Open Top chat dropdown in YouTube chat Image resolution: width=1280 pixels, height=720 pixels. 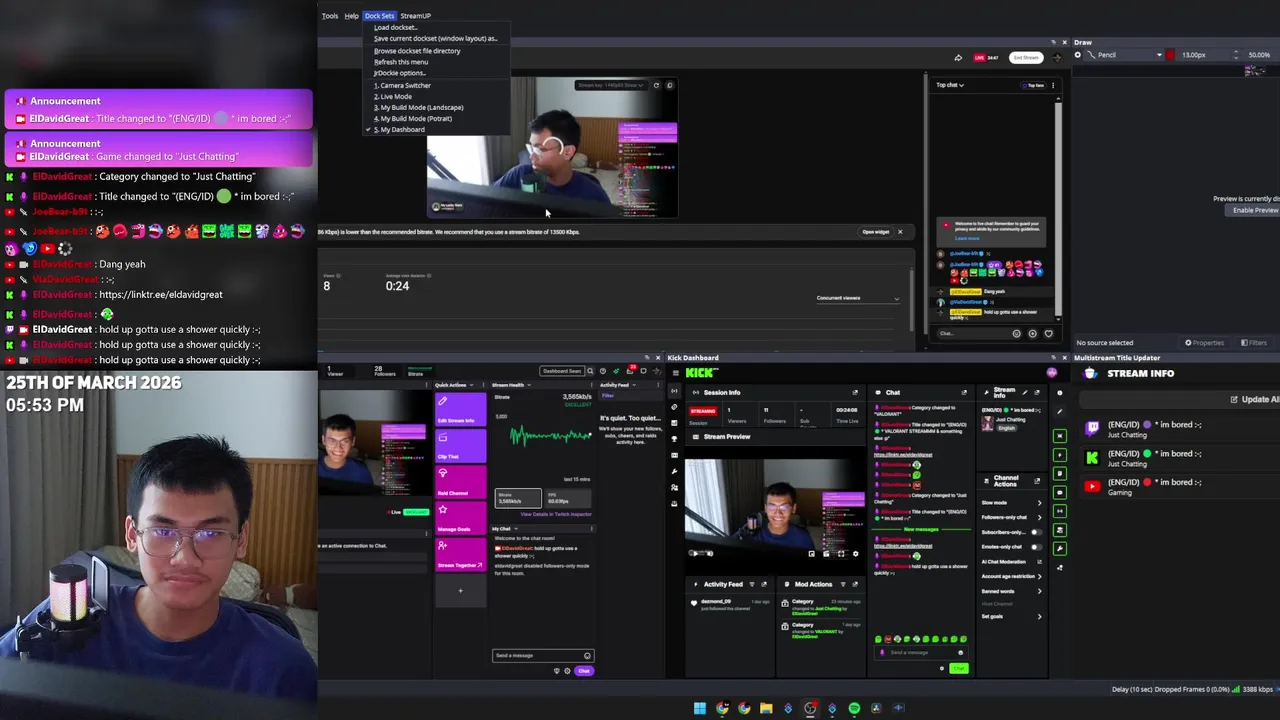(950, 85)
